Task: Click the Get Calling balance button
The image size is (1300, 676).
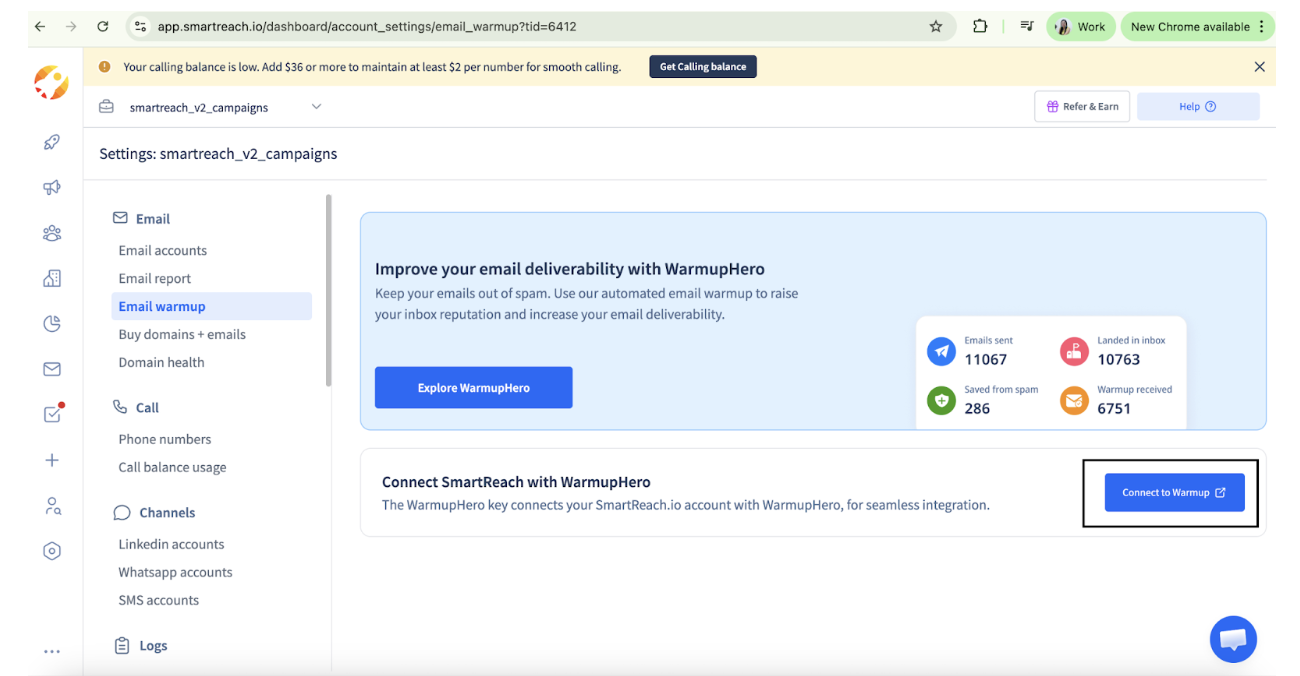Action: pyautogui.click(x=703, y=67)
